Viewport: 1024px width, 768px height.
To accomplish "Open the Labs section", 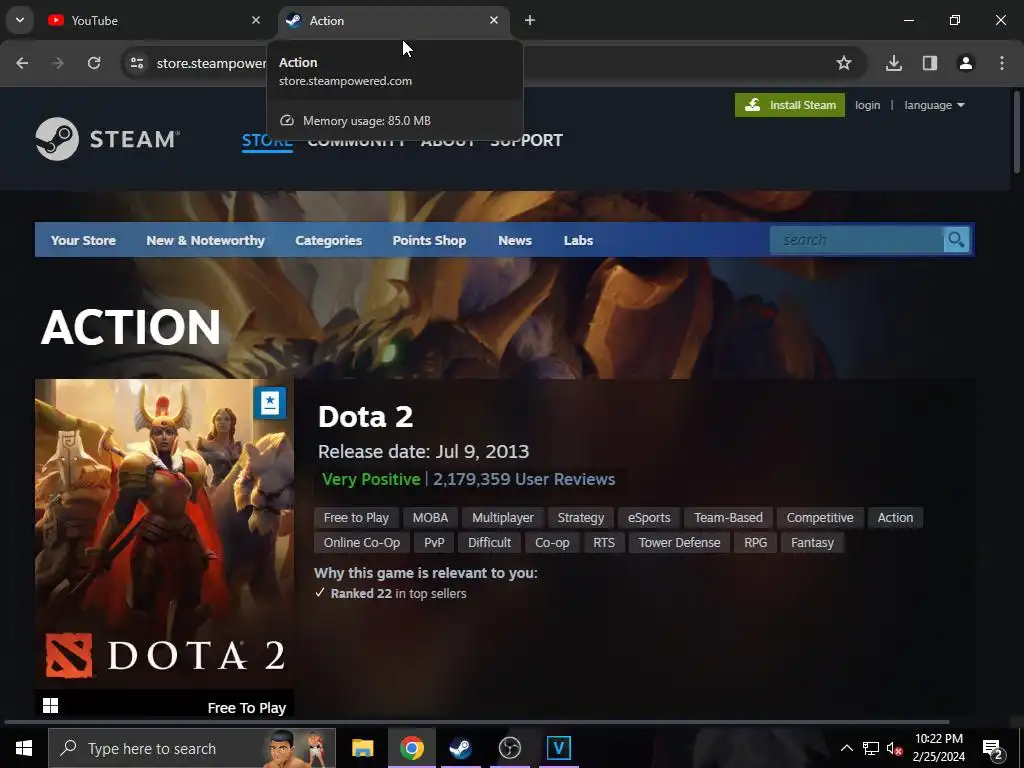I will [x=578, y=240].
